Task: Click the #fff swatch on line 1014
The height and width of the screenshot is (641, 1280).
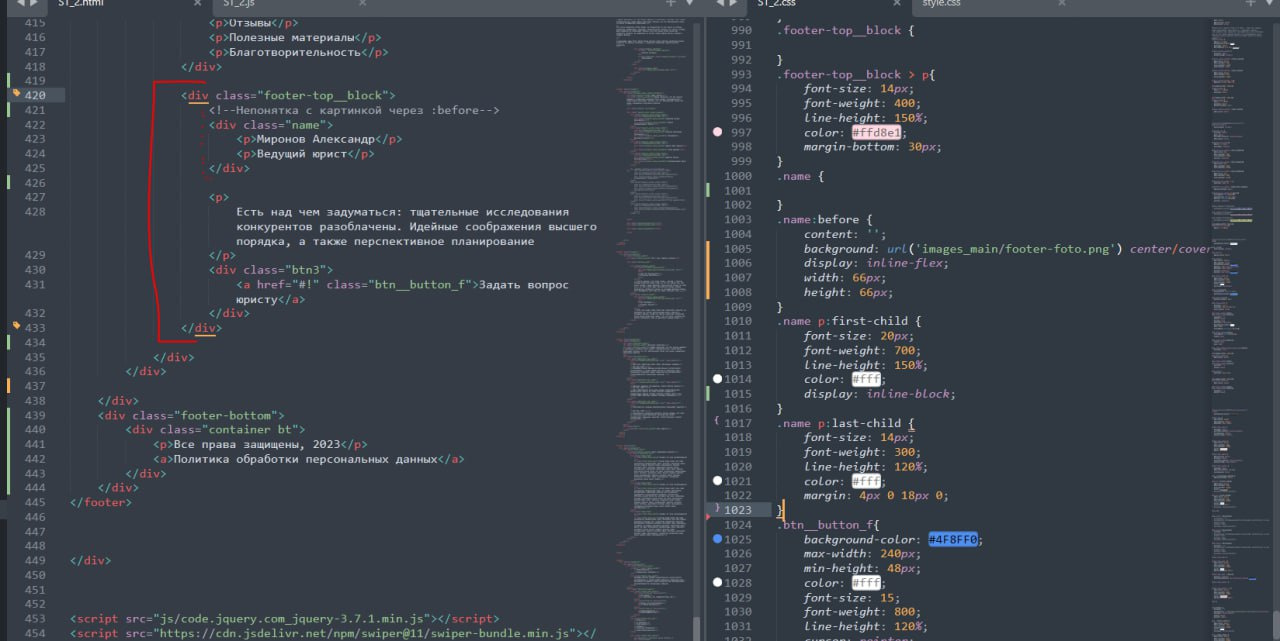Action: click(x=866, y=379)
